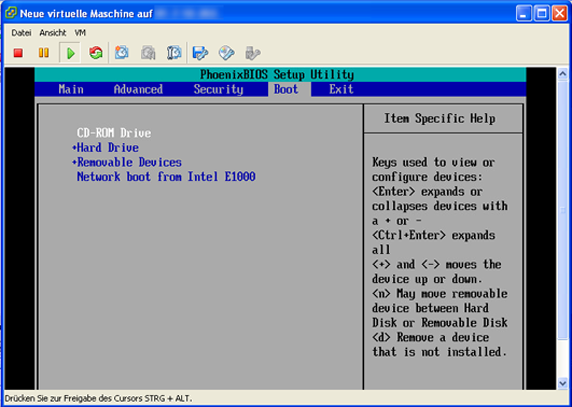Close the virtual machine console window
The height and width of the screenshot is (407, 572).
click(560, 14)
